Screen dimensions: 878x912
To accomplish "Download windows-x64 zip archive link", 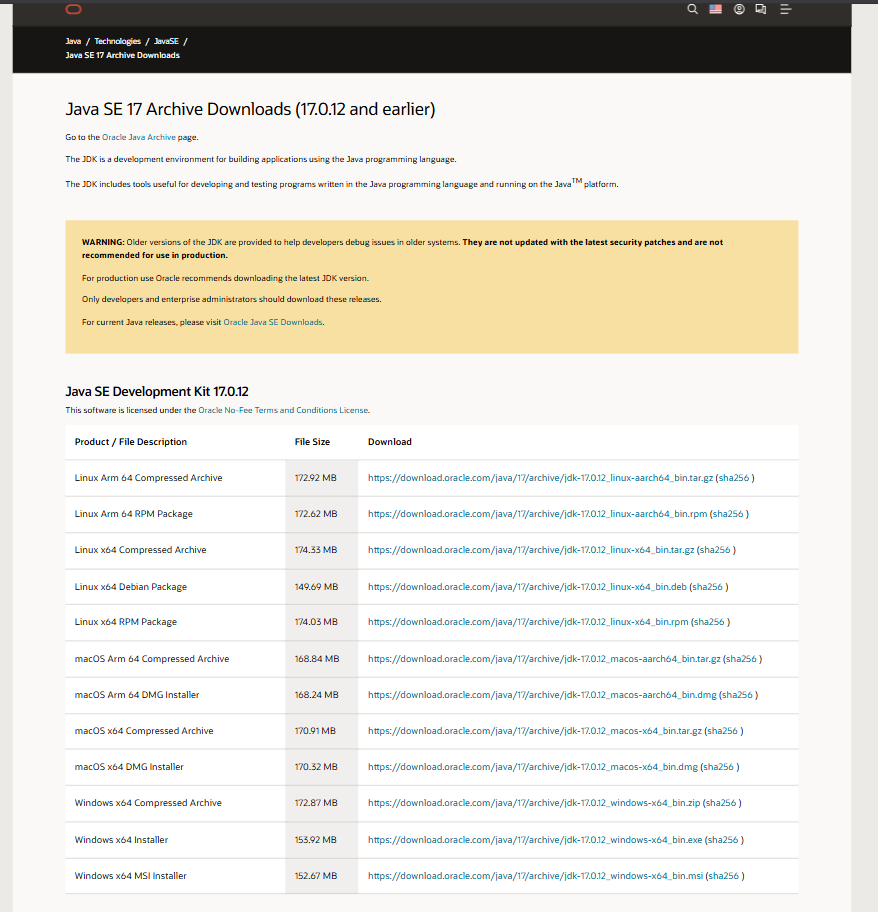I will point(534,803).
